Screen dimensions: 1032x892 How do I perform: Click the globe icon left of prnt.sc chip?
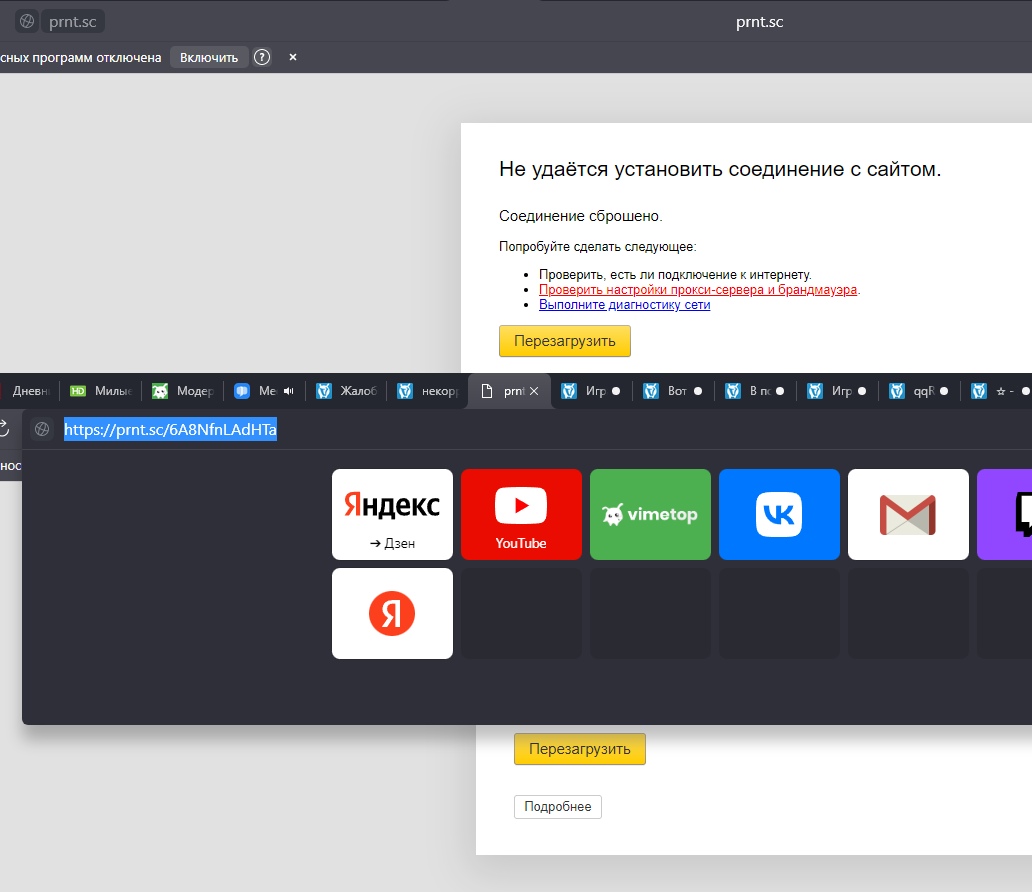click(27, 21)
